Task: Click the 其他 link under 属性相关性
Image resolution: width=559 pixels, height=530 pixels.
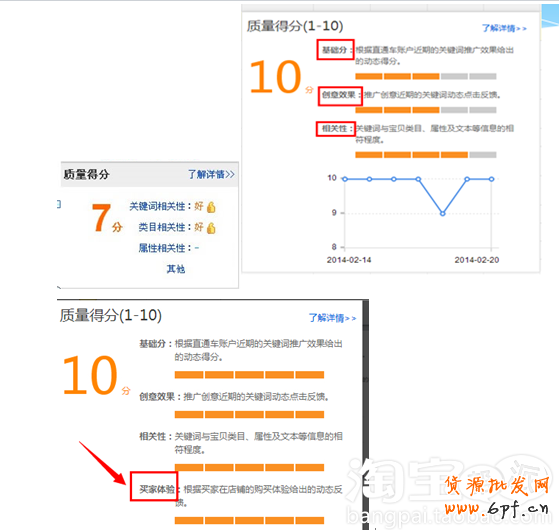Action: pos(176,269)
